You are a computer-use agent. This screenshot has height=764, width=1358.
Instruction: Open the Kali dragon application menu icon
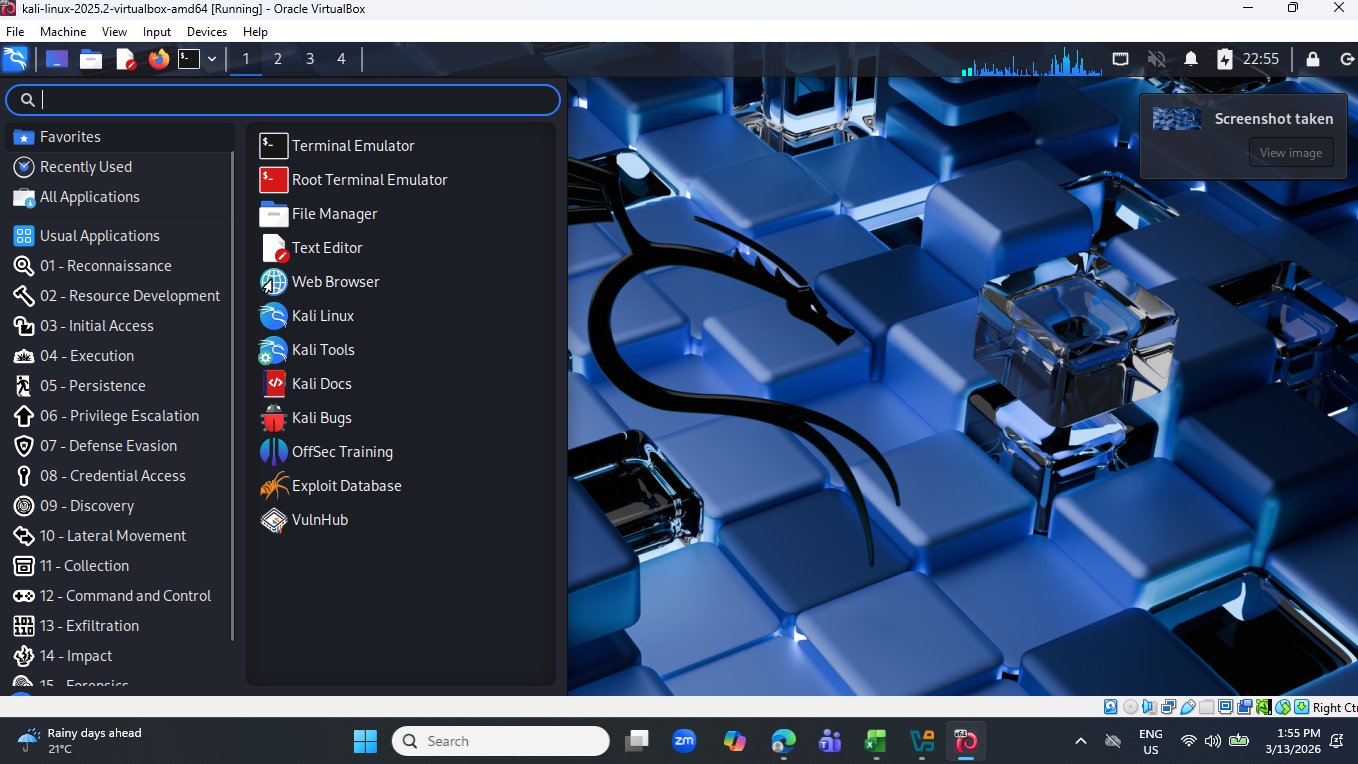16,59
